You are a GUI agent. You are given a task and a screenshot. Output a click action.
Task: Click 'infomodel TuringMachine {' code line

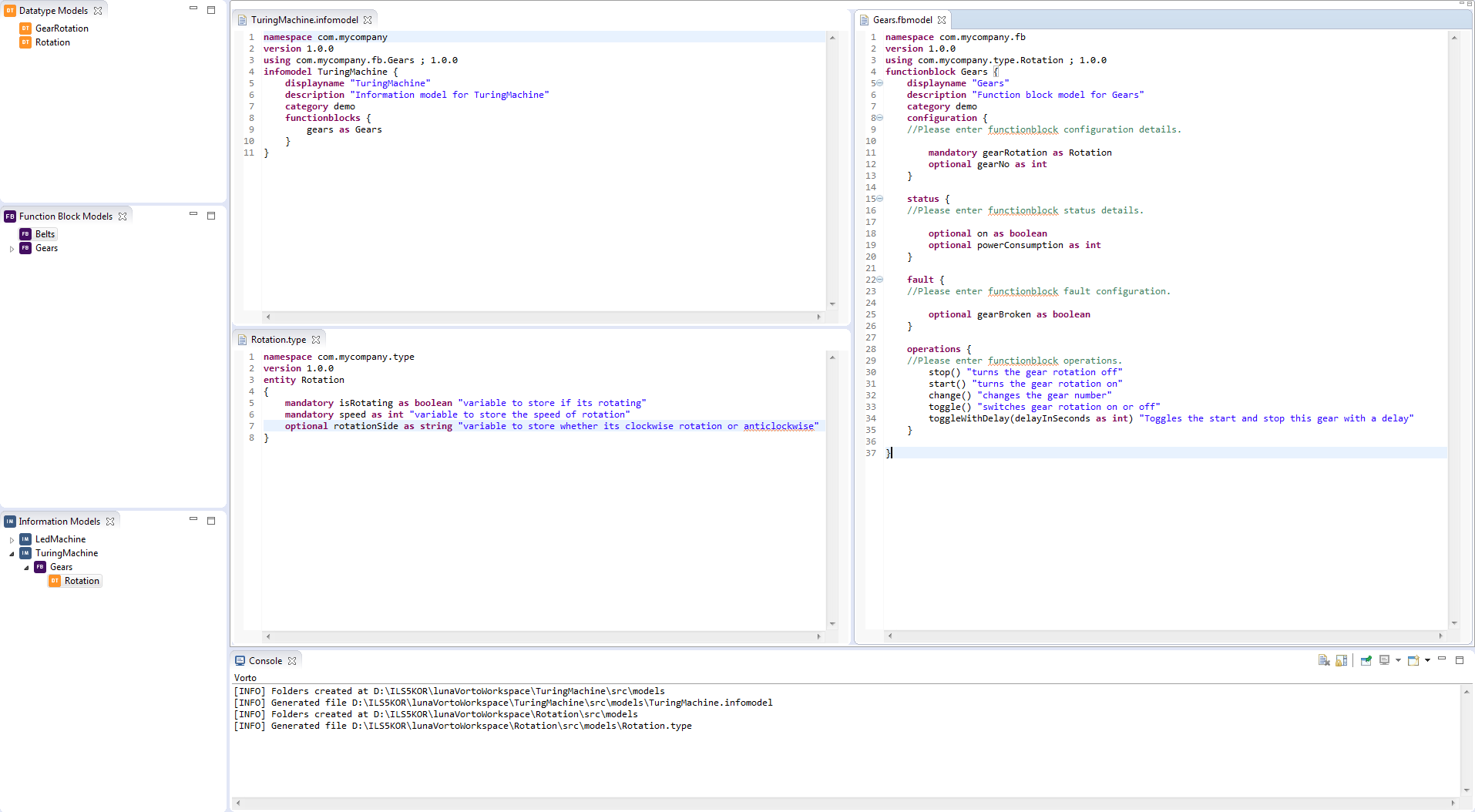pos(331,72)
